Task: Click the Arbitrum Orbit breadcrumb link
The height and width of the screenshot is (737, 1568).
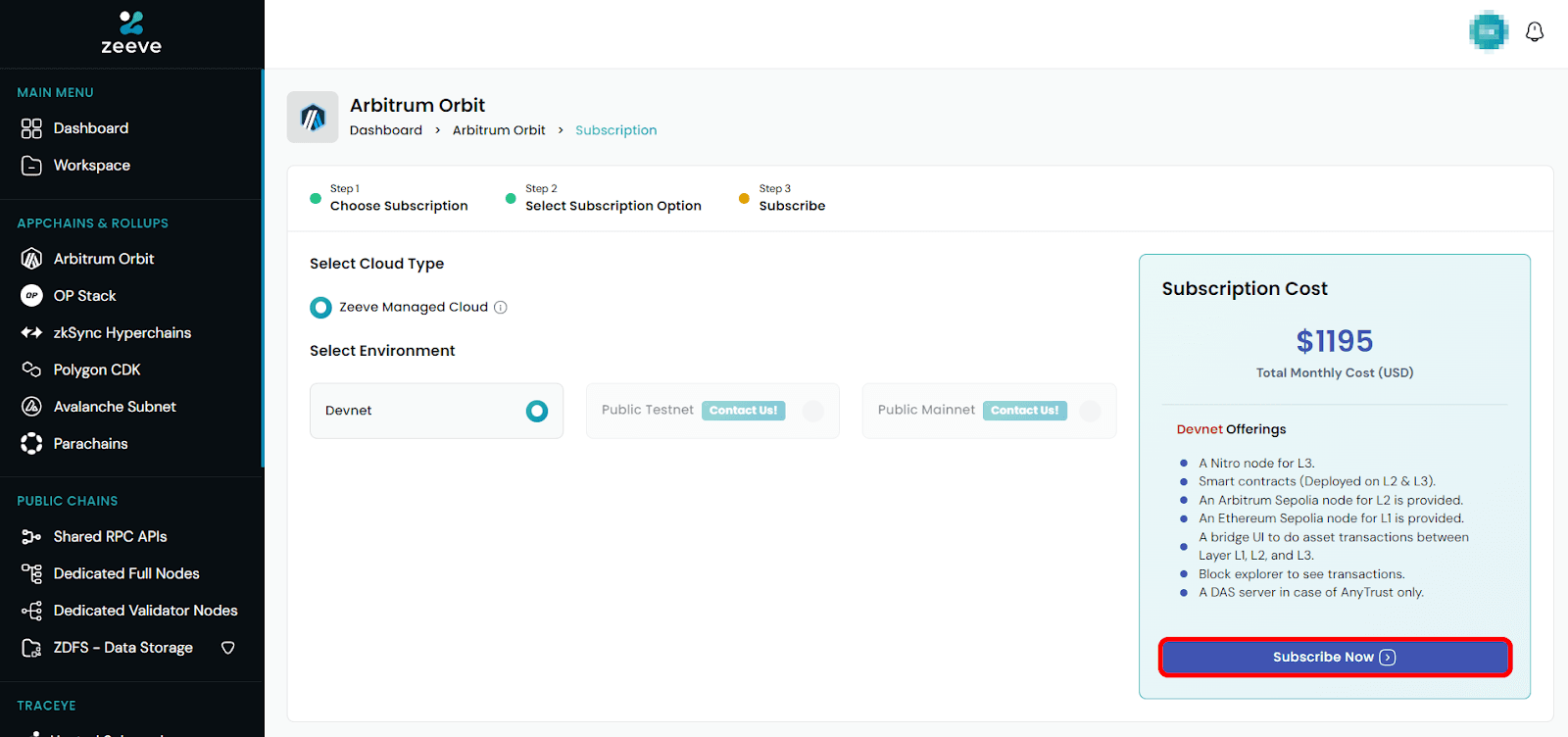Action: (x=499, y=130)
